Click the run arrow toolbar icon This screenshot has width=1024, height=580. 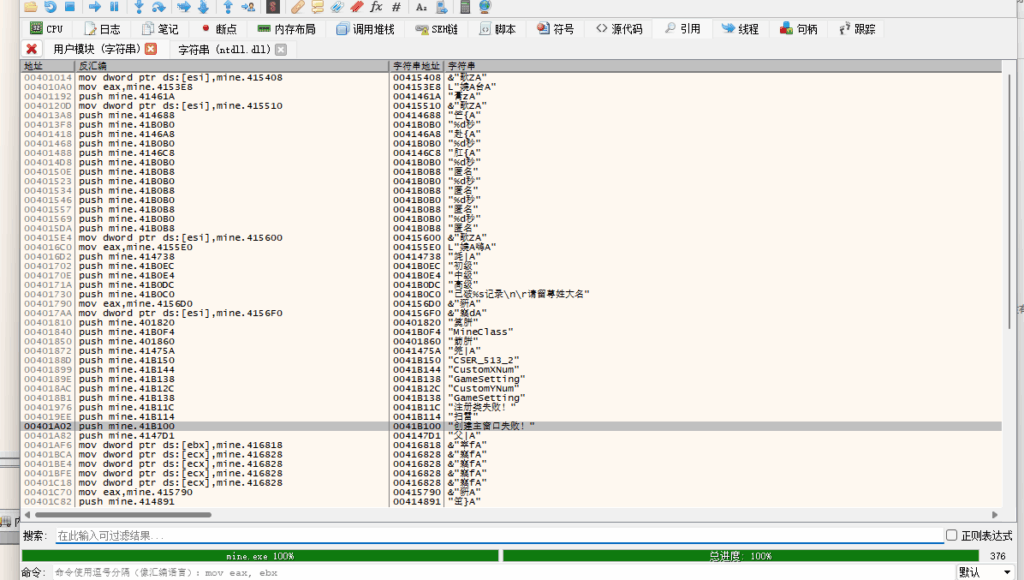click(93, 7)
